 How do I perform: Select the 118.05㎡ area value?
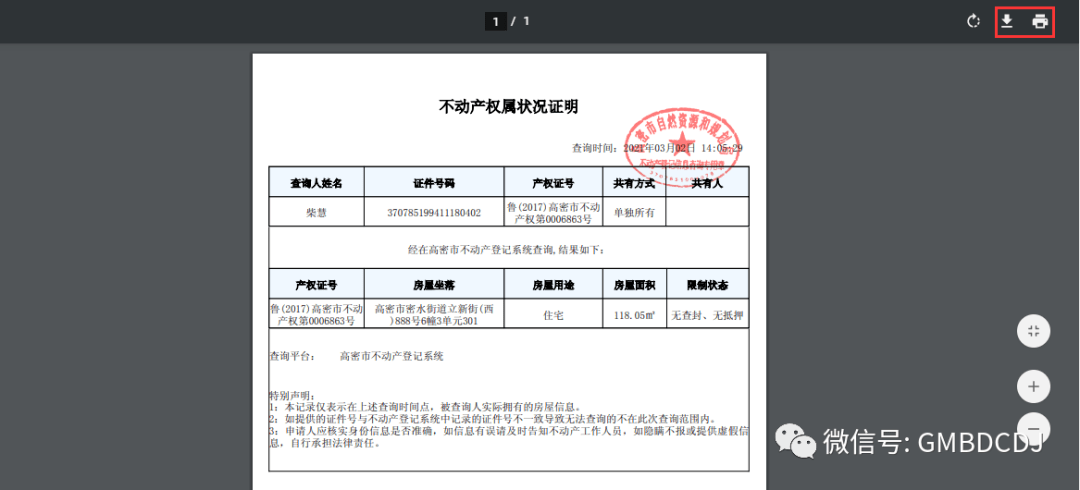tap(634, 315)
